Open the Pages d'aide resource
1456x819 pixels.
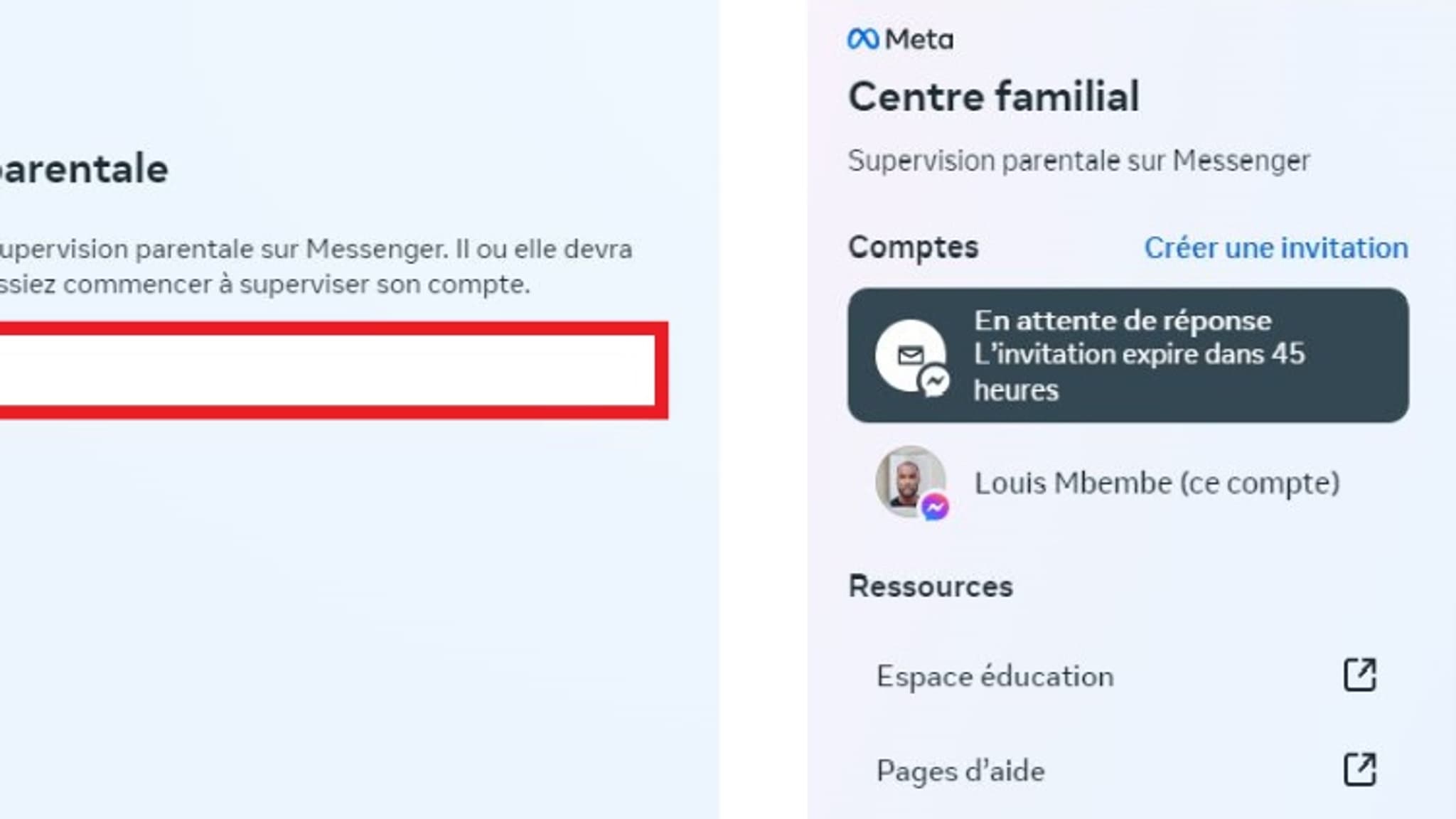(1128, 771)
